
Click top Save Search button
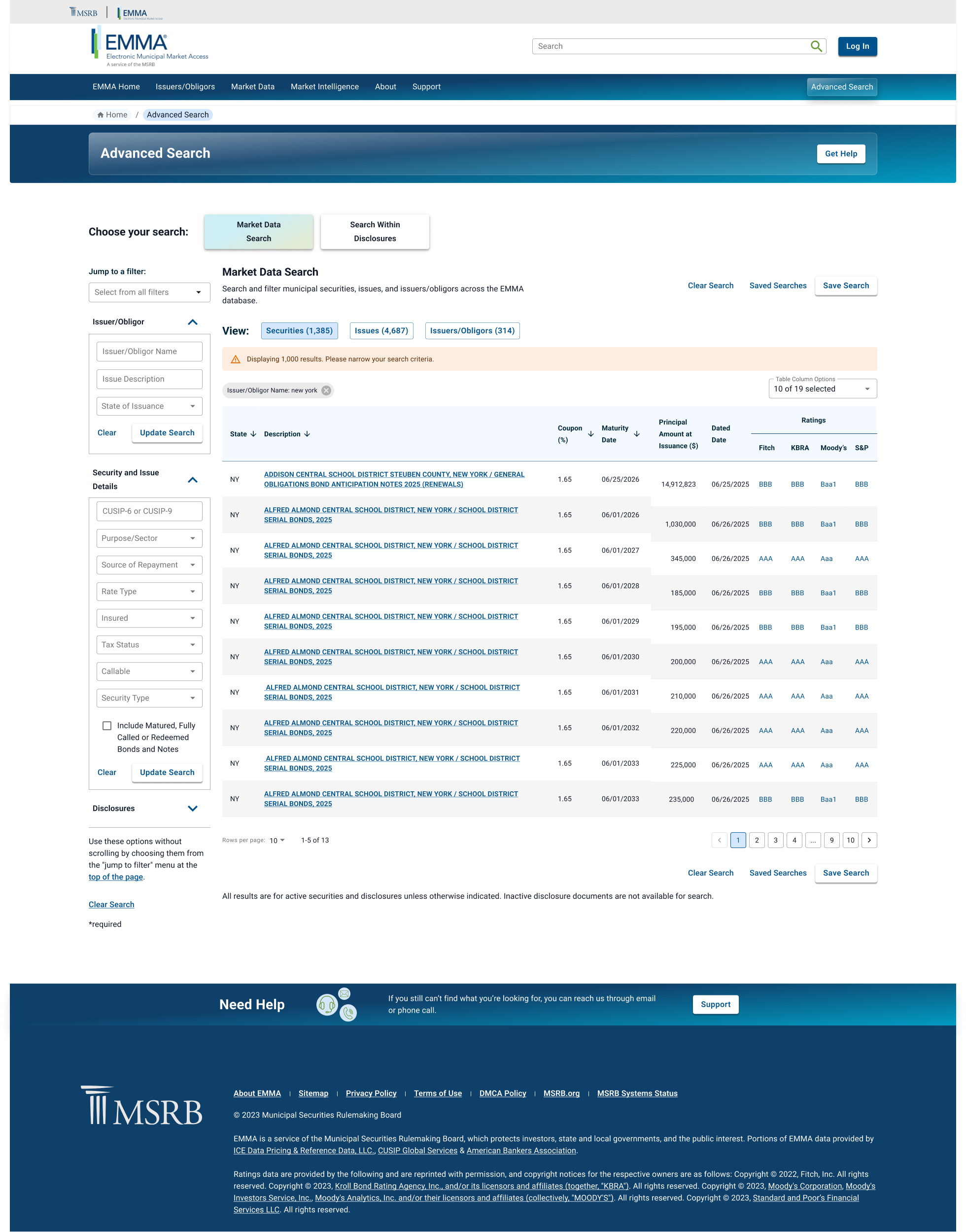[846, 285]
